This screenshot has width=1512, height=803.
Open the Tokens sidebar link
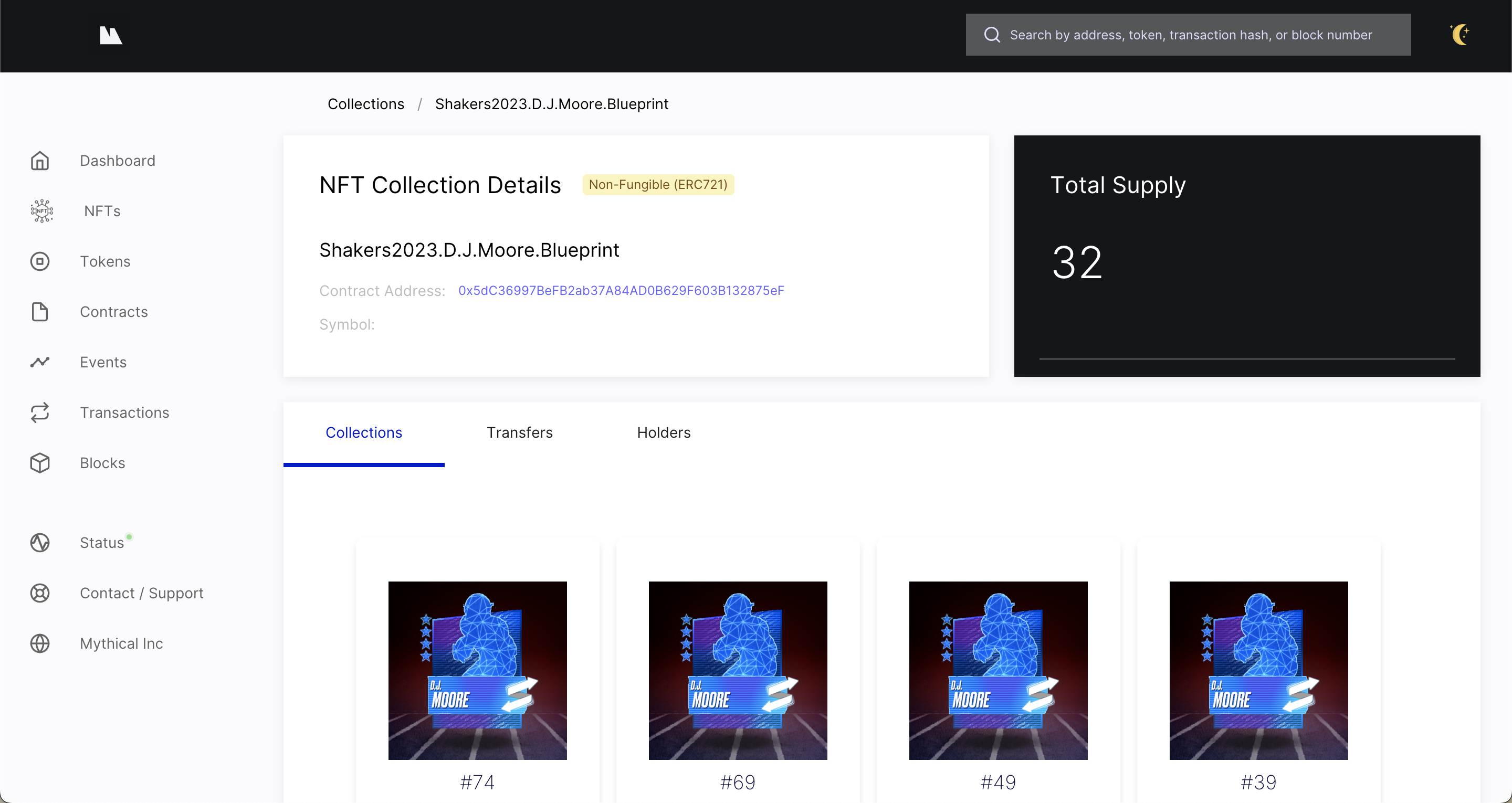point(105,261)
